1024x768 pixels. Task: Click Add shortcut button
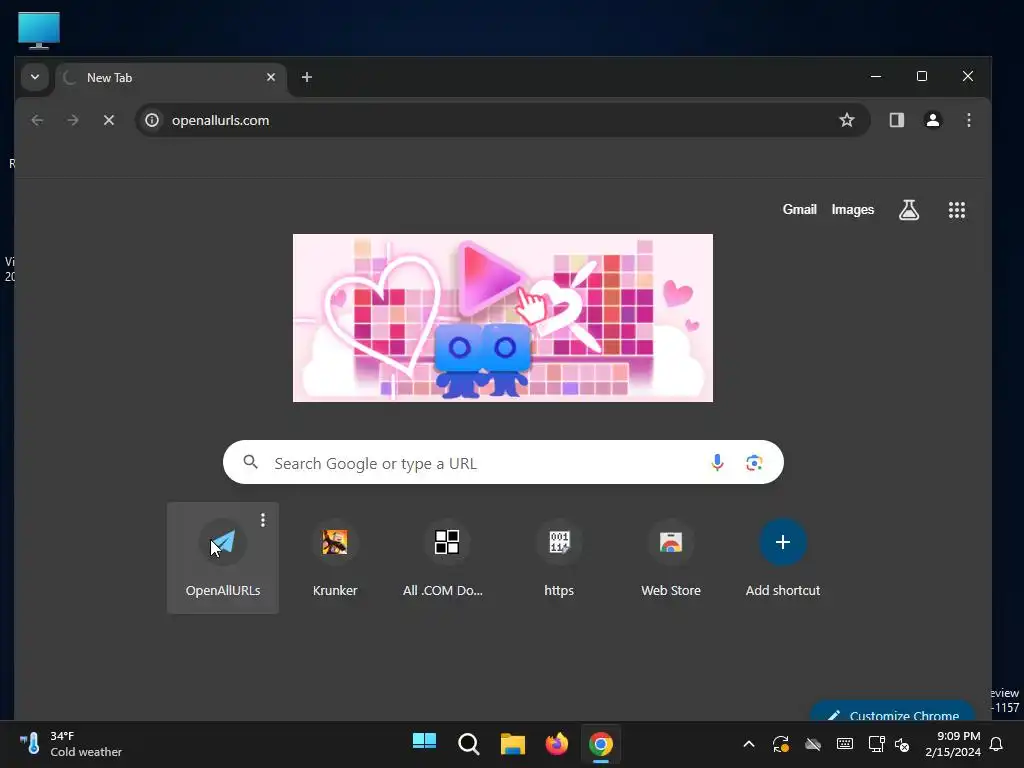click(783, 558)
